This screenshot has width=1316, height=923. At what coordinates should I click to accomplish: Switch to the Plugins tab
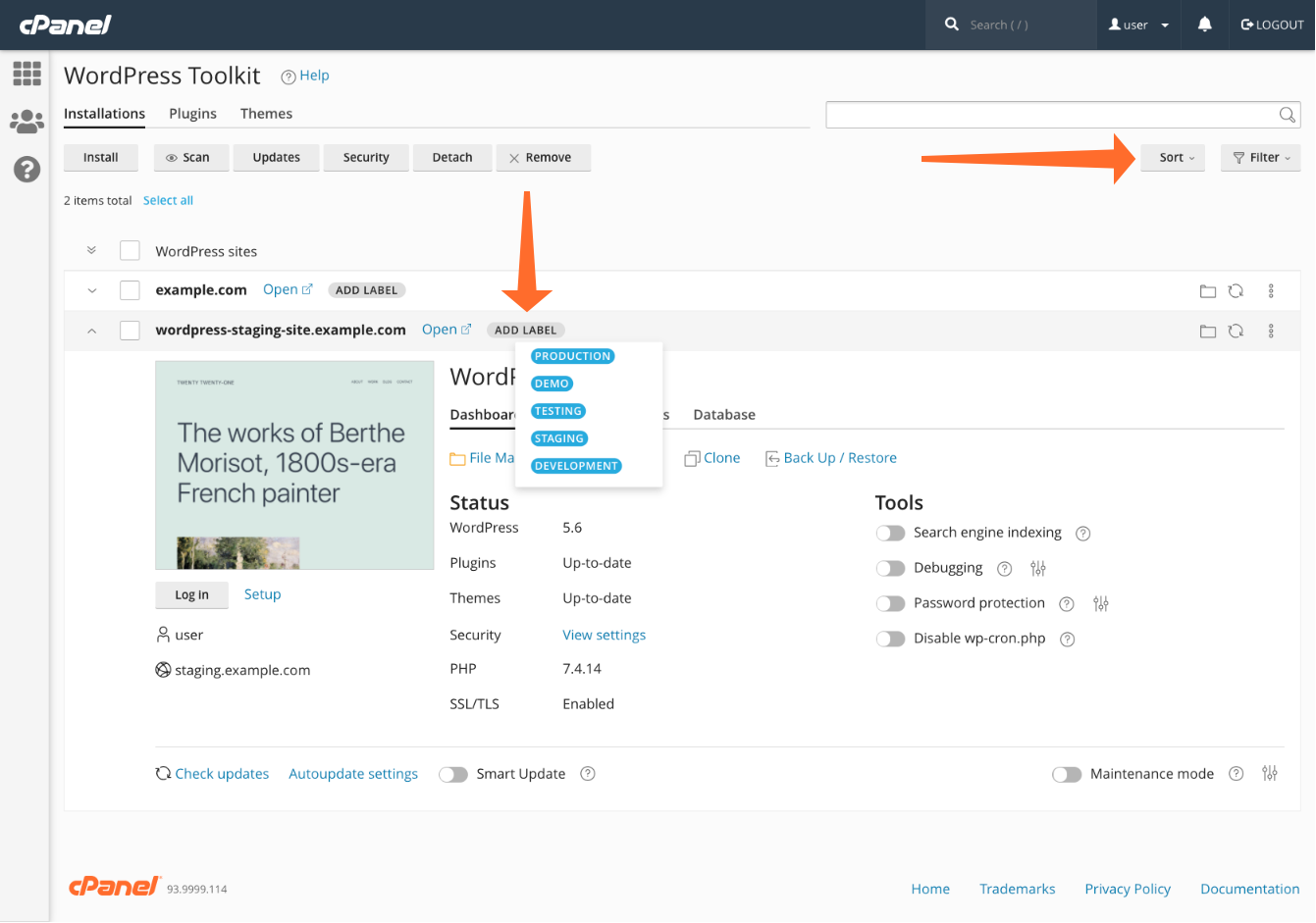192,113
